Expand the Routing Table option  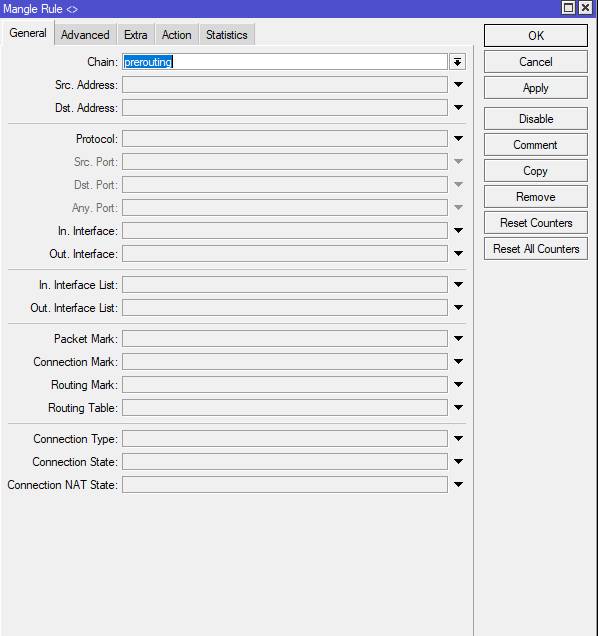(x=458, y=408)
